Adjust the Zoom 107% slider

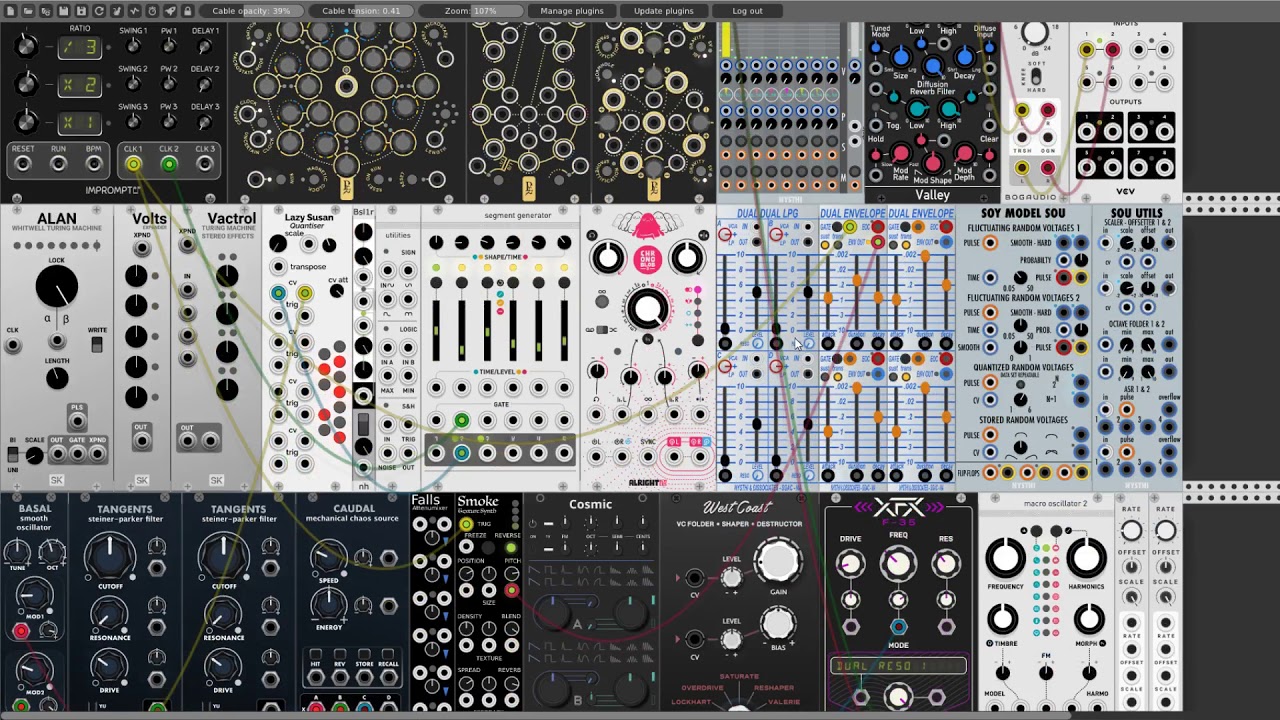coord(471,11)
